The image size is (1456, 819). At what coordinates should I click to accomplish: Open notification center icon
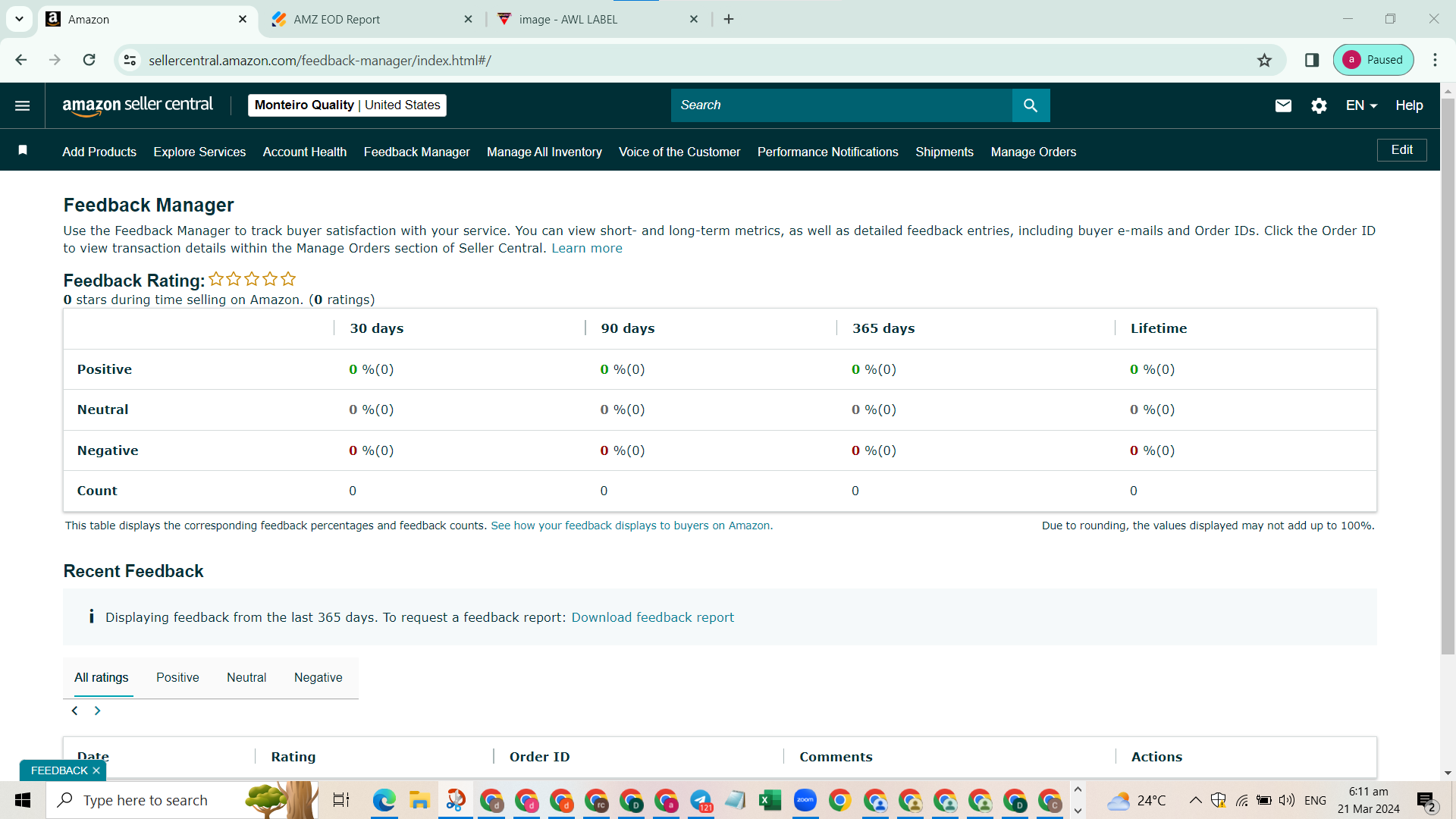point(1427,801)
